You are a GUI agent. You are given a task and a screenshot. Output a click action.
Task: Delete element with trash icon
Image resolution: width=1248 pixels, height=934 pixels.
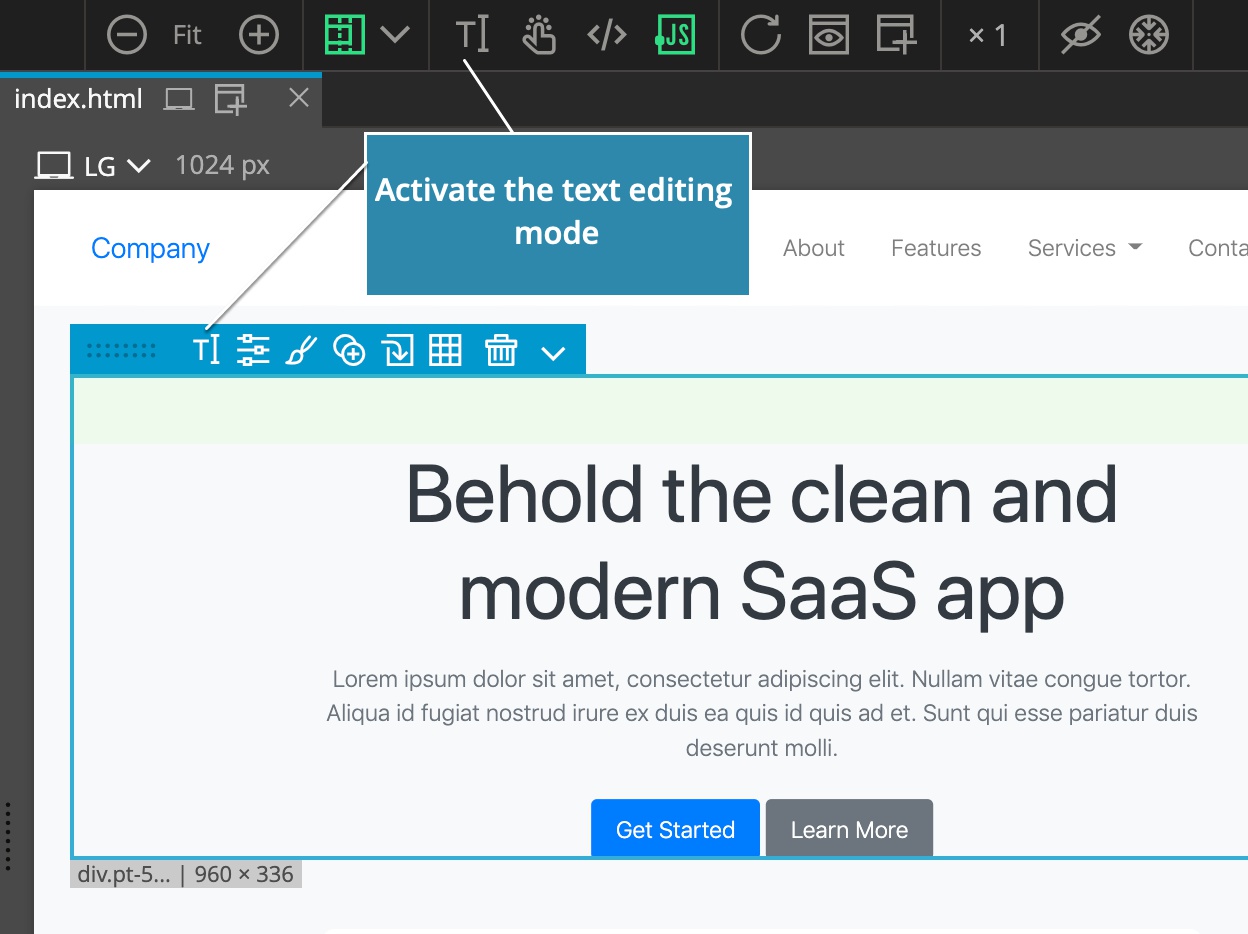[x=501, y=350]
